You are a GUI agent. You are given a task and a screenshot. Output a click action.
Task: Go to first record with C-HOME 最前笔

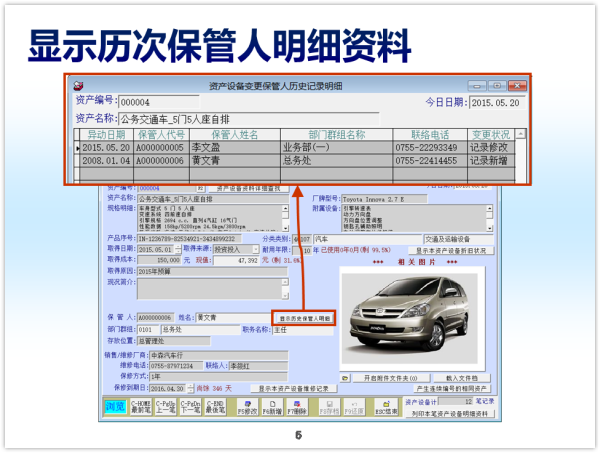coord(141,407)
